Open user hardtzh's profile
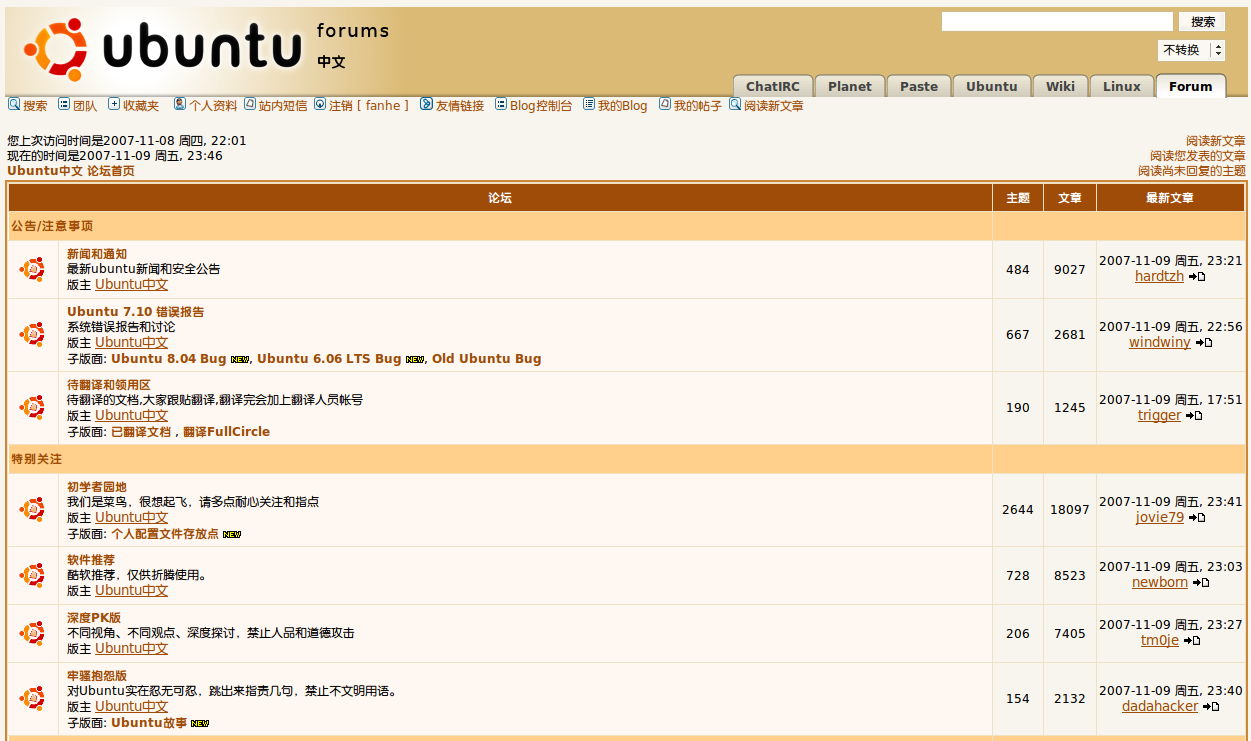The height and width of the screenshot is (741, 1251). tap(1159, 277)
